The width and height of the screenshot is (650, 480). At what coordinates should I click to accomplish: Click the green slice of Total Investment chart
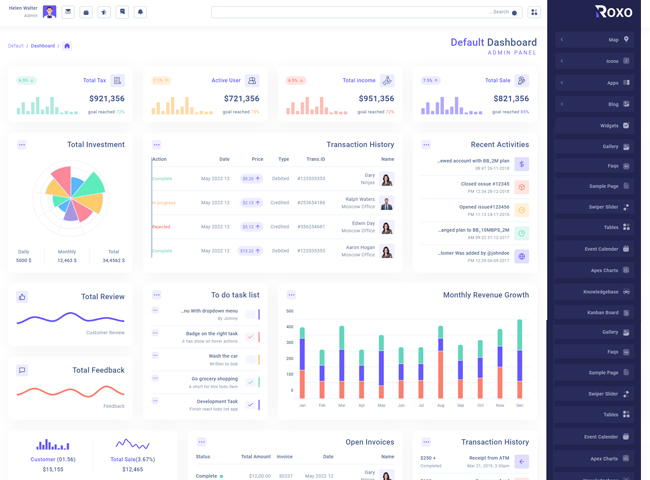click(x=90, y=184)
